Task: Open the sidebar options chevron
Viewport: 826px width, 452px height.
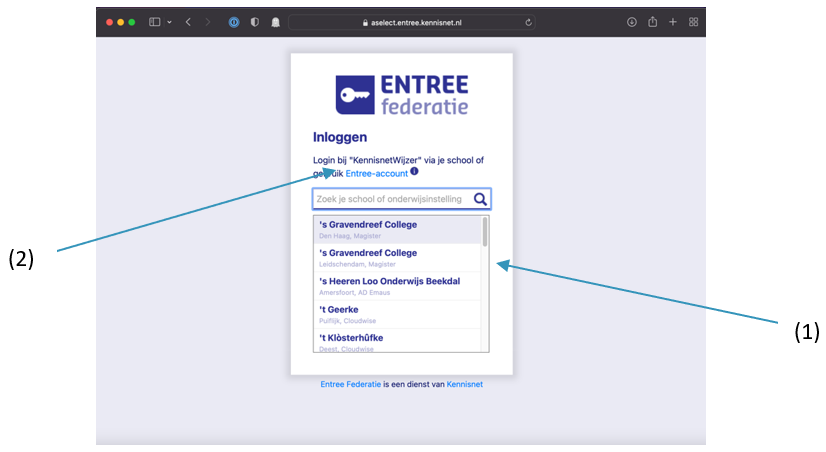Action: tap(169, 22)
